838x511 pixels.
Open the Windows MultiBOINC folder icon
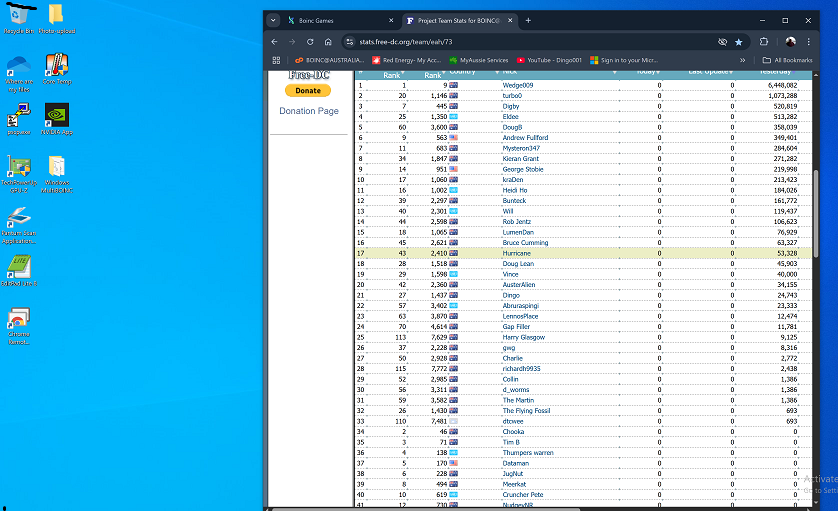pos(57,174)
